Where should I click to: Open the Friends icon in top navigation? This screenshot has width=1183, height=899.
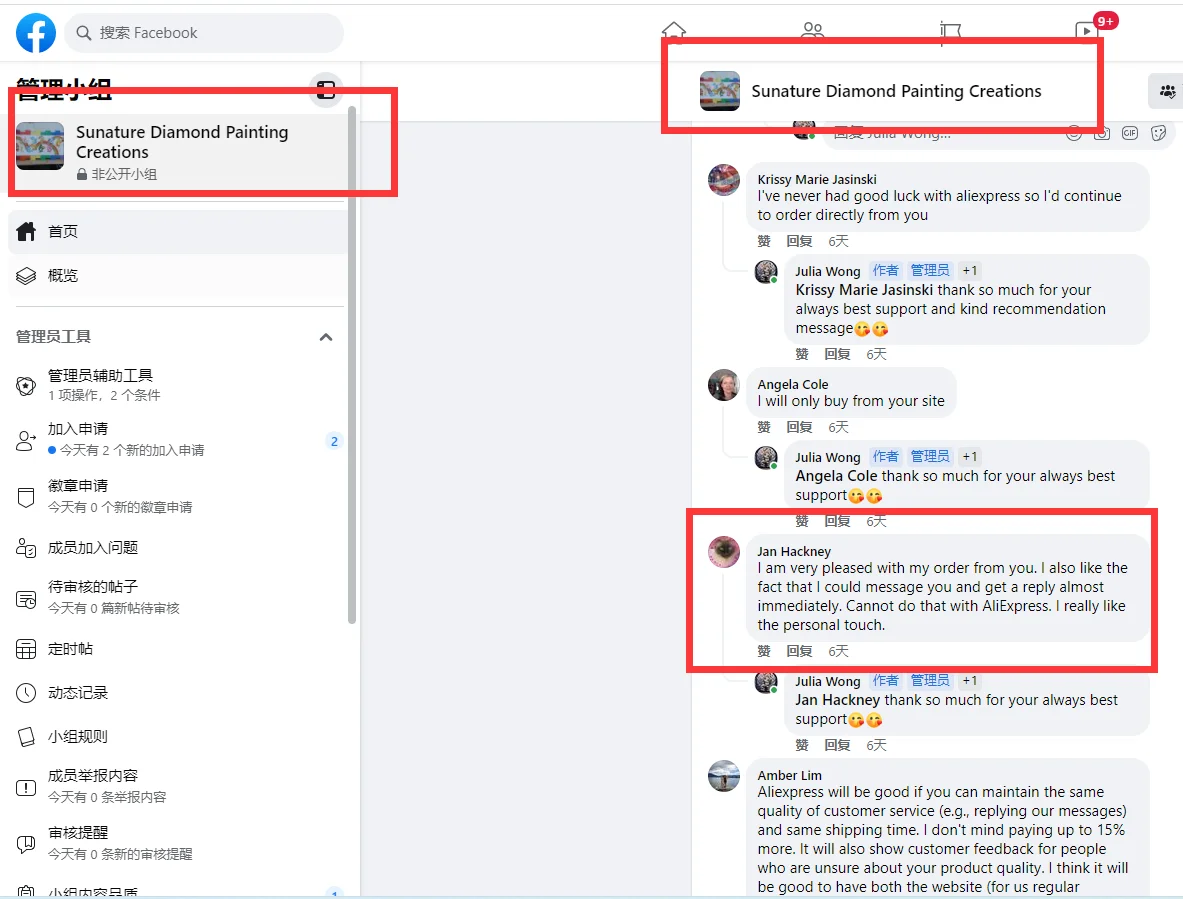813,30
